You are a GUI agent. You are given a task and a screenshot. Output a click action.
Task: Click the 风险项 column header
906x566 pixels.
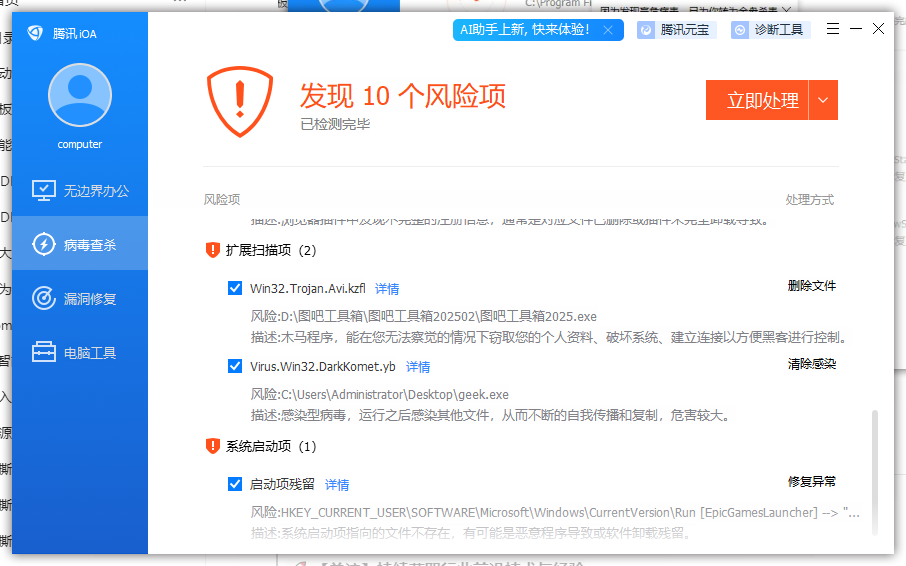(222, 200)
